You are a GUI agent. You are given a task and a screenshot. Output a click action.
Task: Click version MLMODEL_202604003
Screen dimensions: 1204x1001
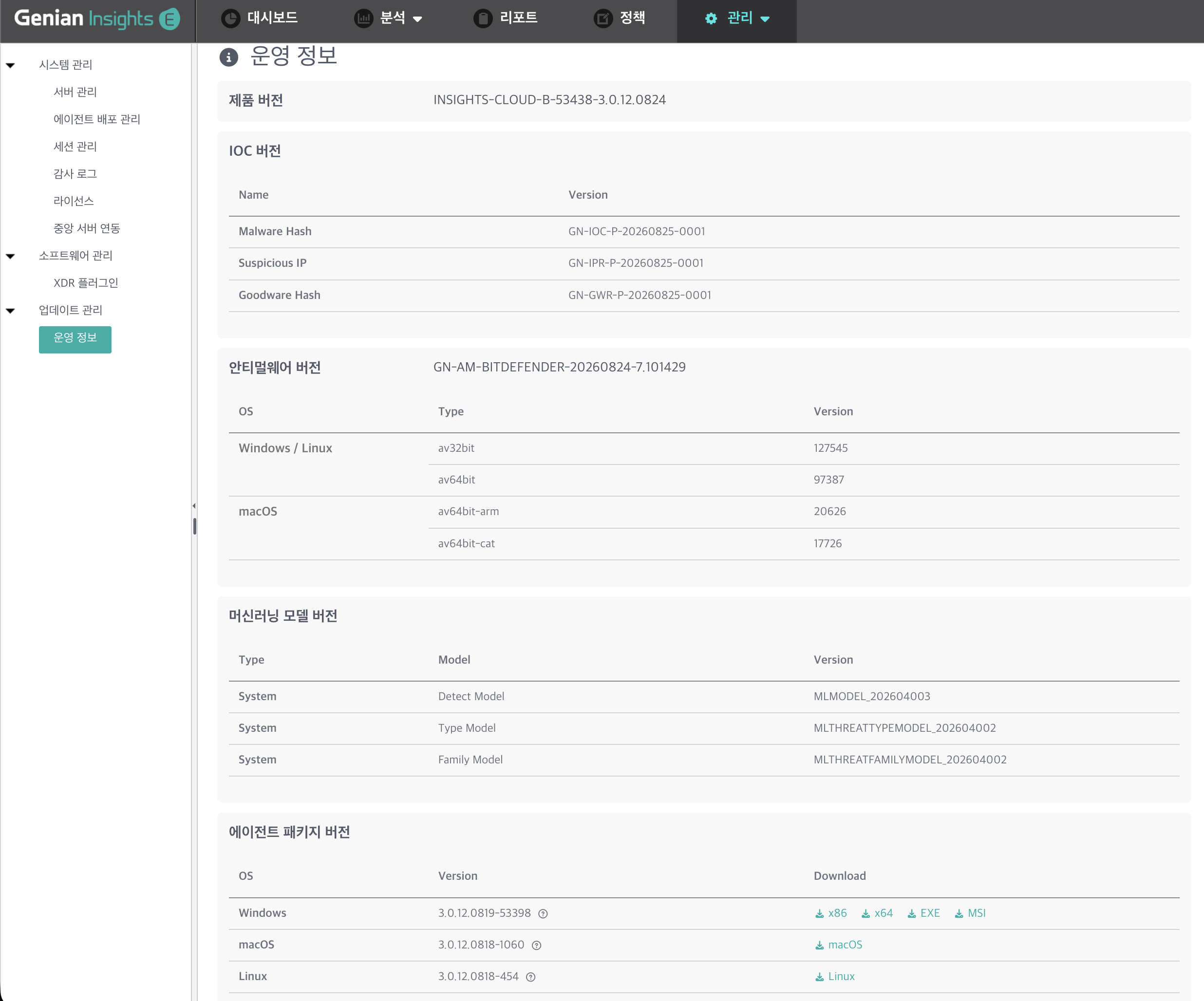click(x=872, y=696)
